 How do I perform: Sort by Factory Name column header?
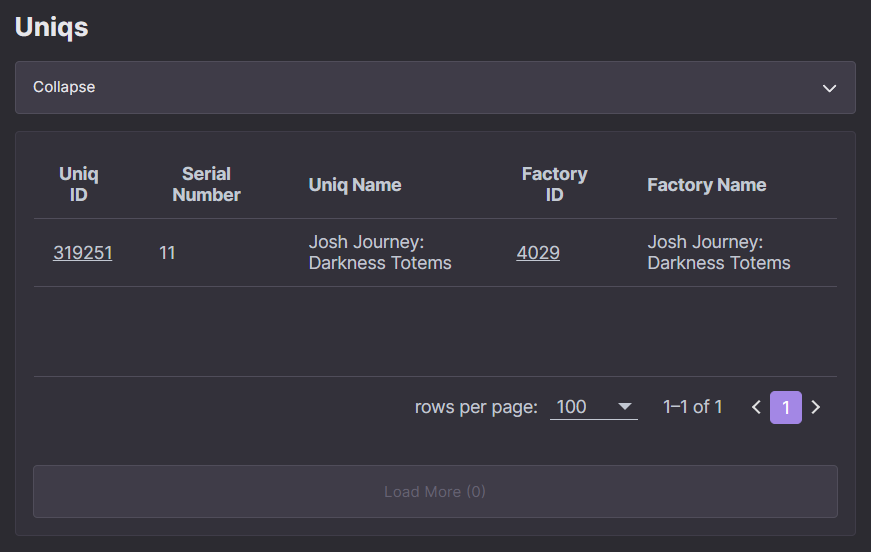point(707,185)
